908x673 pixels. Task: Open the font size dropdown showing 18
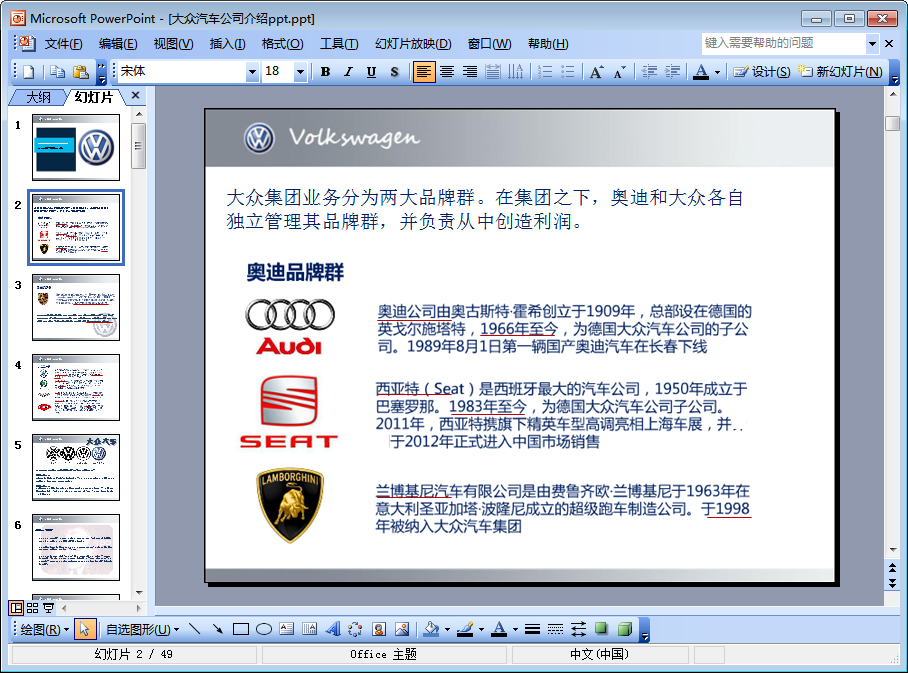[x=300, y=72]
